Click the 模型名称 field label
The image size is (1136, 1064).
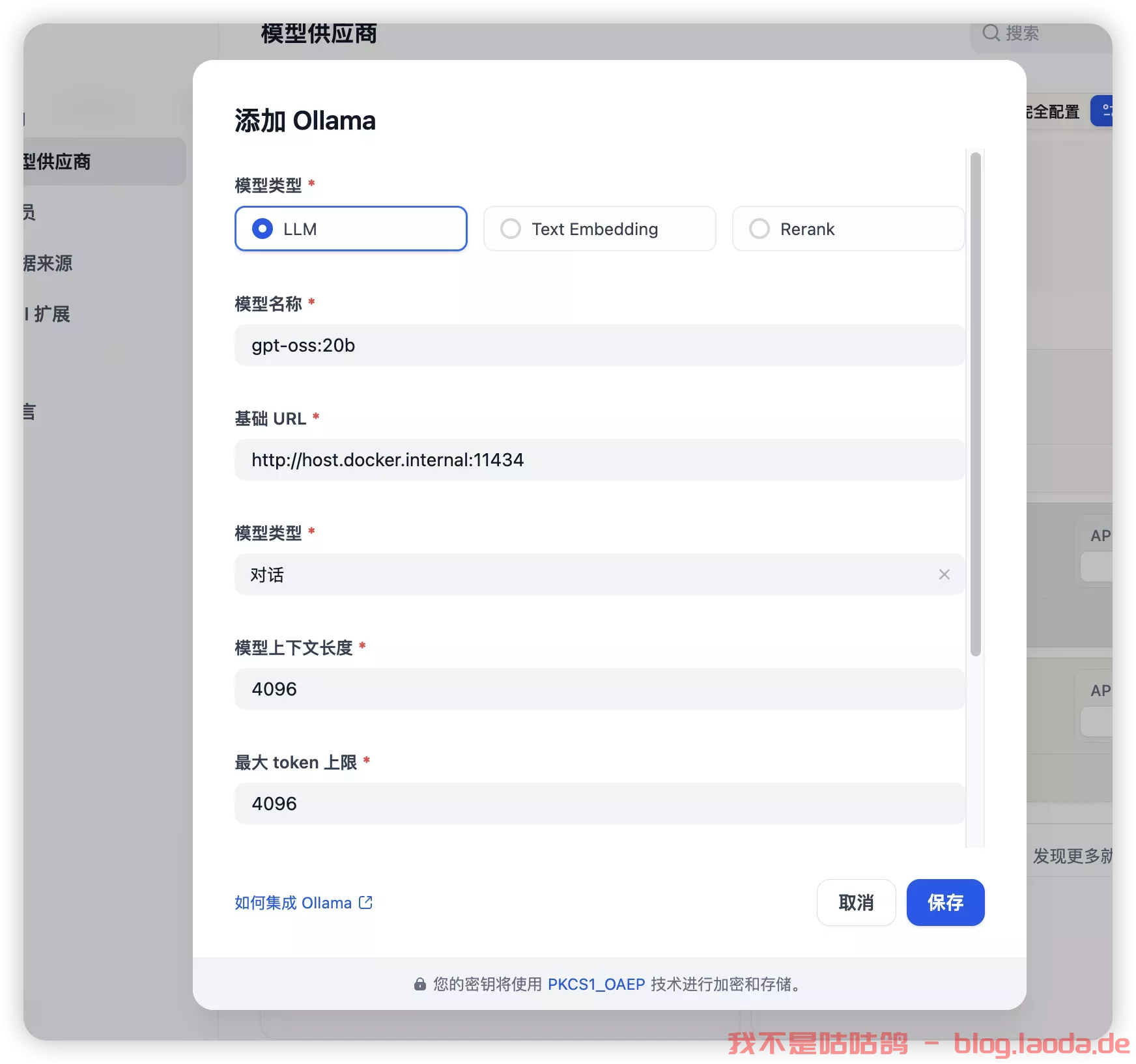click(x=268, y=303)
